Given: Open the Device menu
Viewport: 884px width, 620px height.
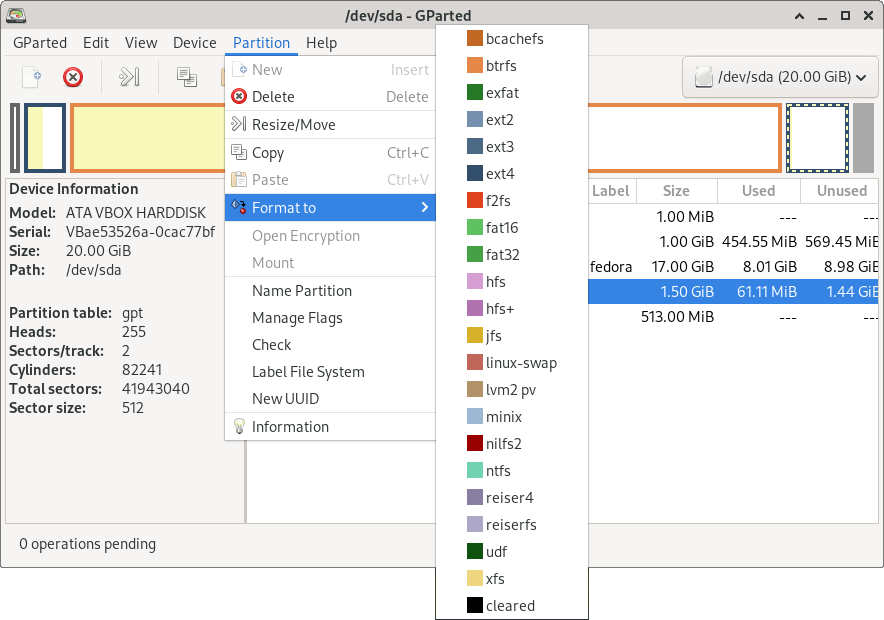Looking at the screenshot, I should (x=194, y=43).
